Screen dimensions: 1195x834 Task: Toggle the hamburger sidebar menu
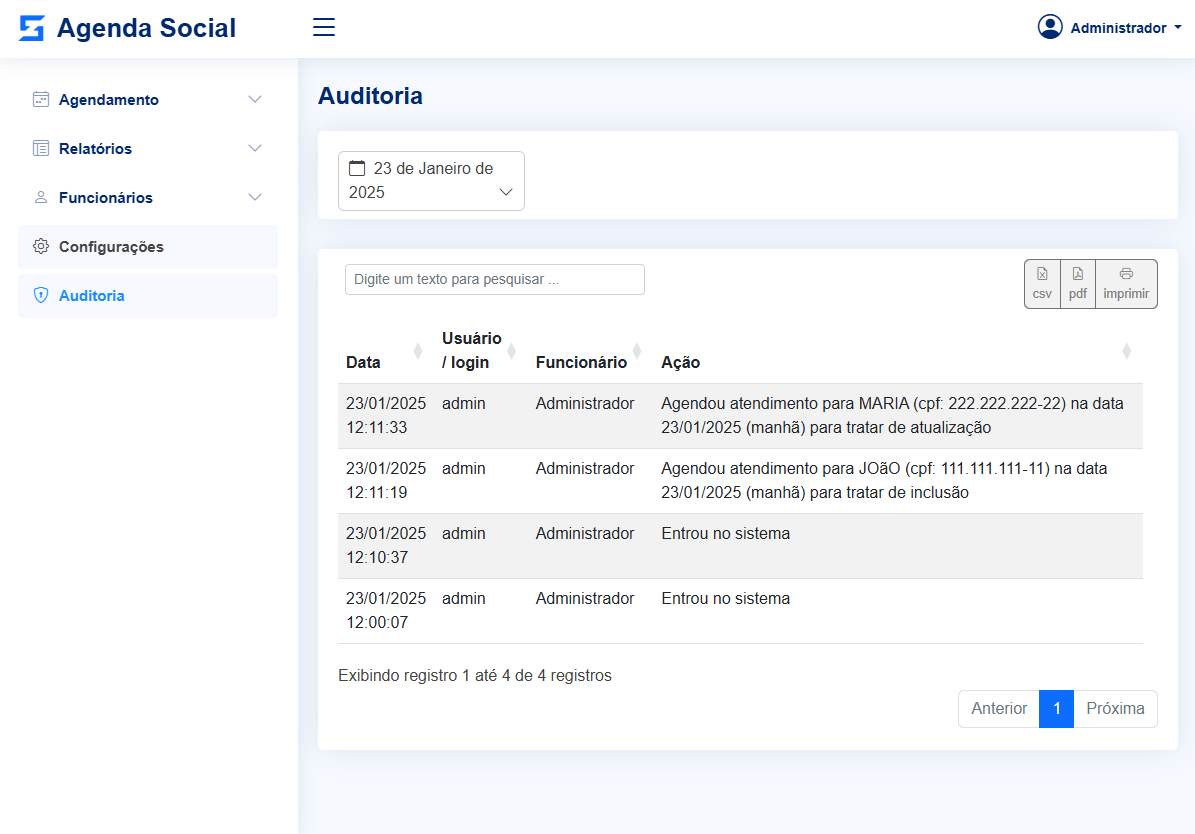pos(324,27)
